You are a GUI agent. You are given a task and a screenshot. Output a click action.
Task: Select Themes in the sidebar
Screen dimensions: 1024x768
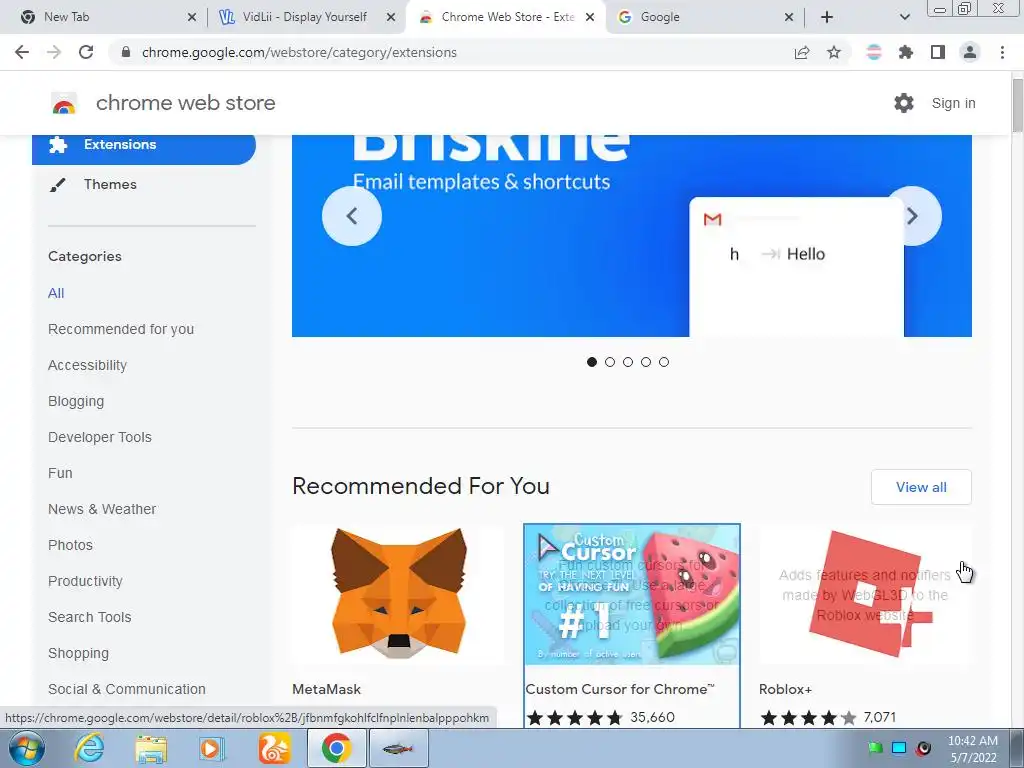(110, 184)
